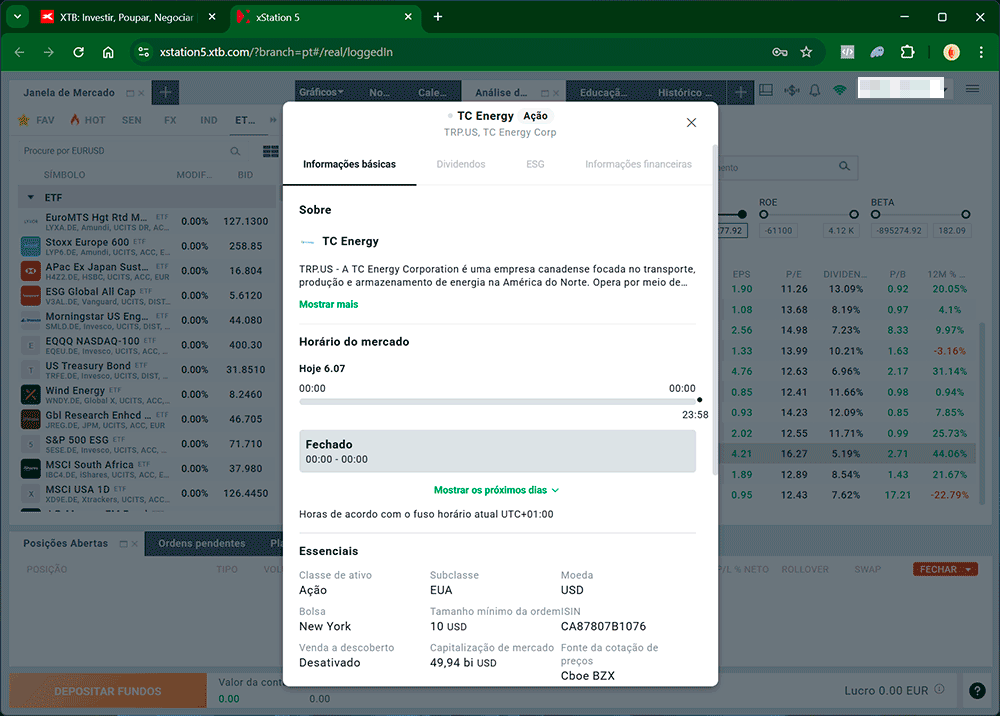Click the DEPOSITAR FUNDOS button
Image resolution: width=1000 pixels, height=716 pixels.
click(108, 691)
